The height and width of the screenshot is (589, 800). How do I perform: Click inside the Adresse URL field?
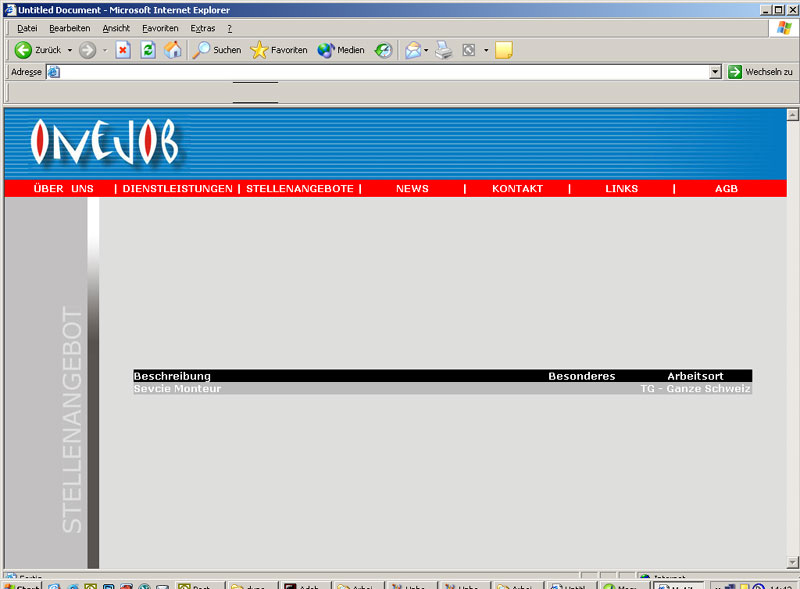(380, 72)
